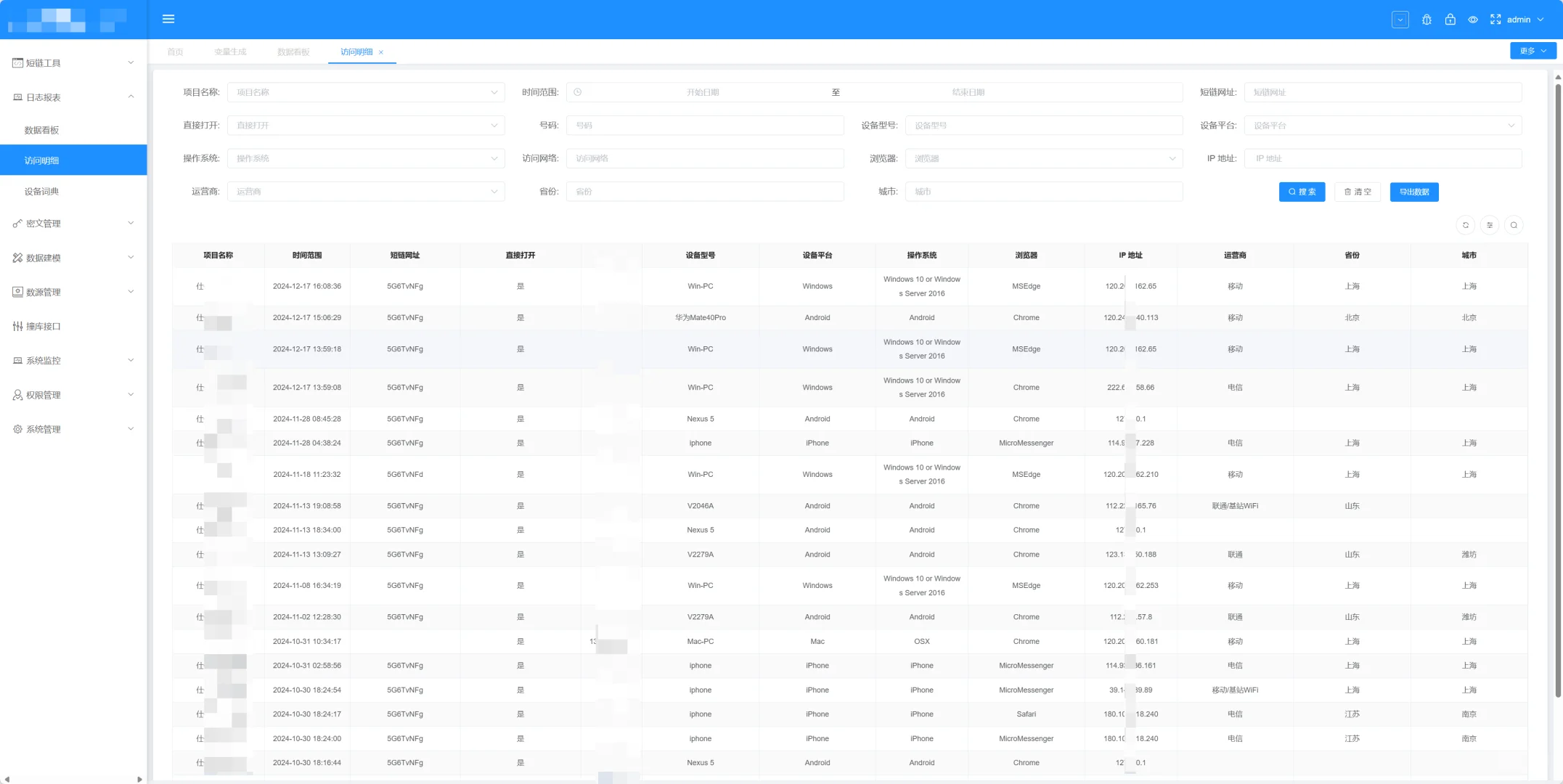This screenshot has width=1563, height=784.
Task: Click the 导出数据 export button
Action: point(1413,192)
